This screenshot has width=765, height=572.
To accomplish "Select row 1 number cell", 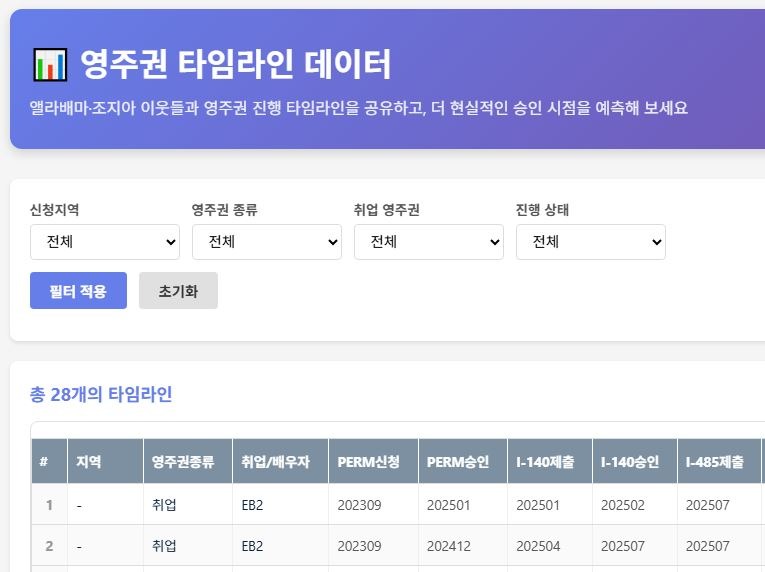I will tap(48, 505).
